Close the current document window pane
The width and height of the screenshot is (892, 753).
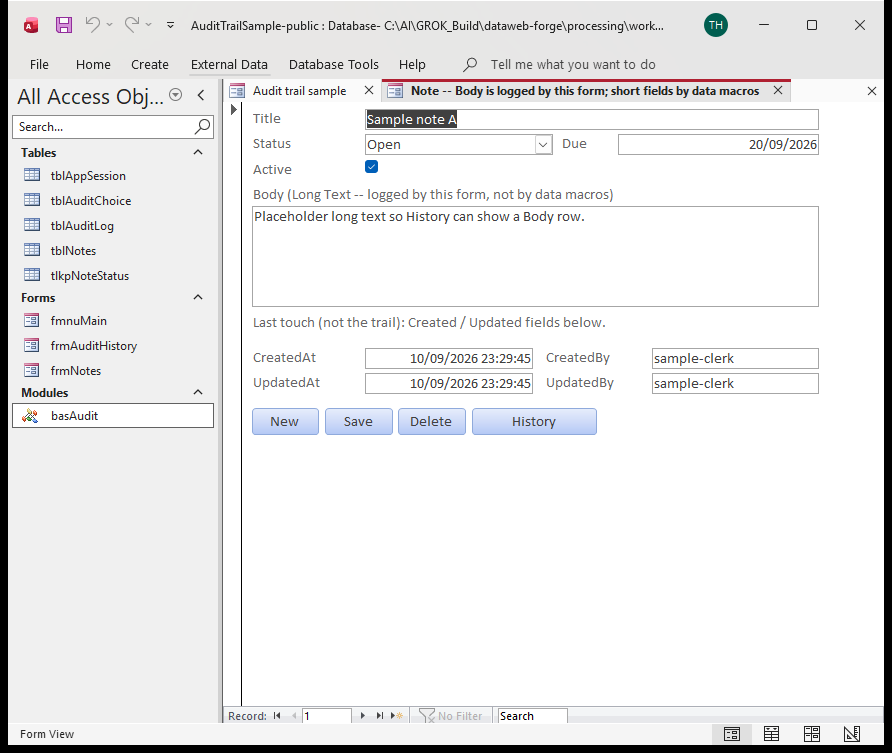(872, 91)
